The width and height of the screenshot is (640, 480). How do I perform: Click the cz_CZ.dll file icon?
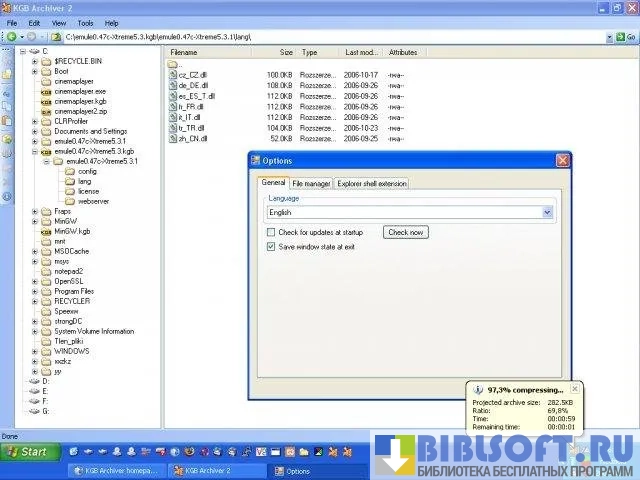(172, 75)
